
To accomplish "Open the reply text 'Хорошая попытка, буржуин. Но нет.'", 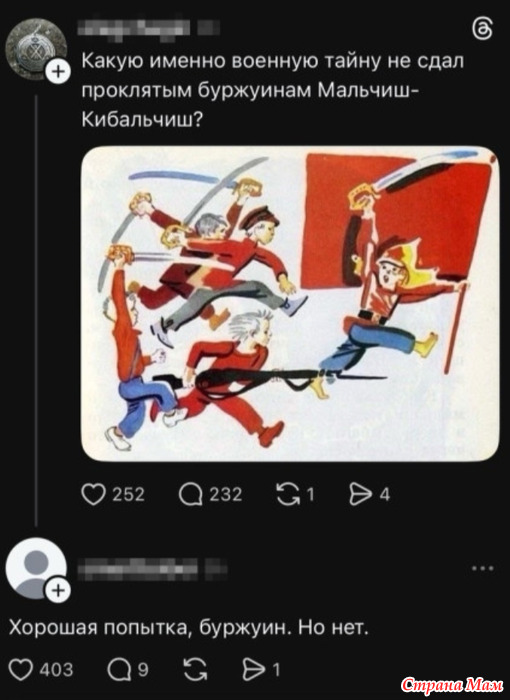I will point(189,628).
